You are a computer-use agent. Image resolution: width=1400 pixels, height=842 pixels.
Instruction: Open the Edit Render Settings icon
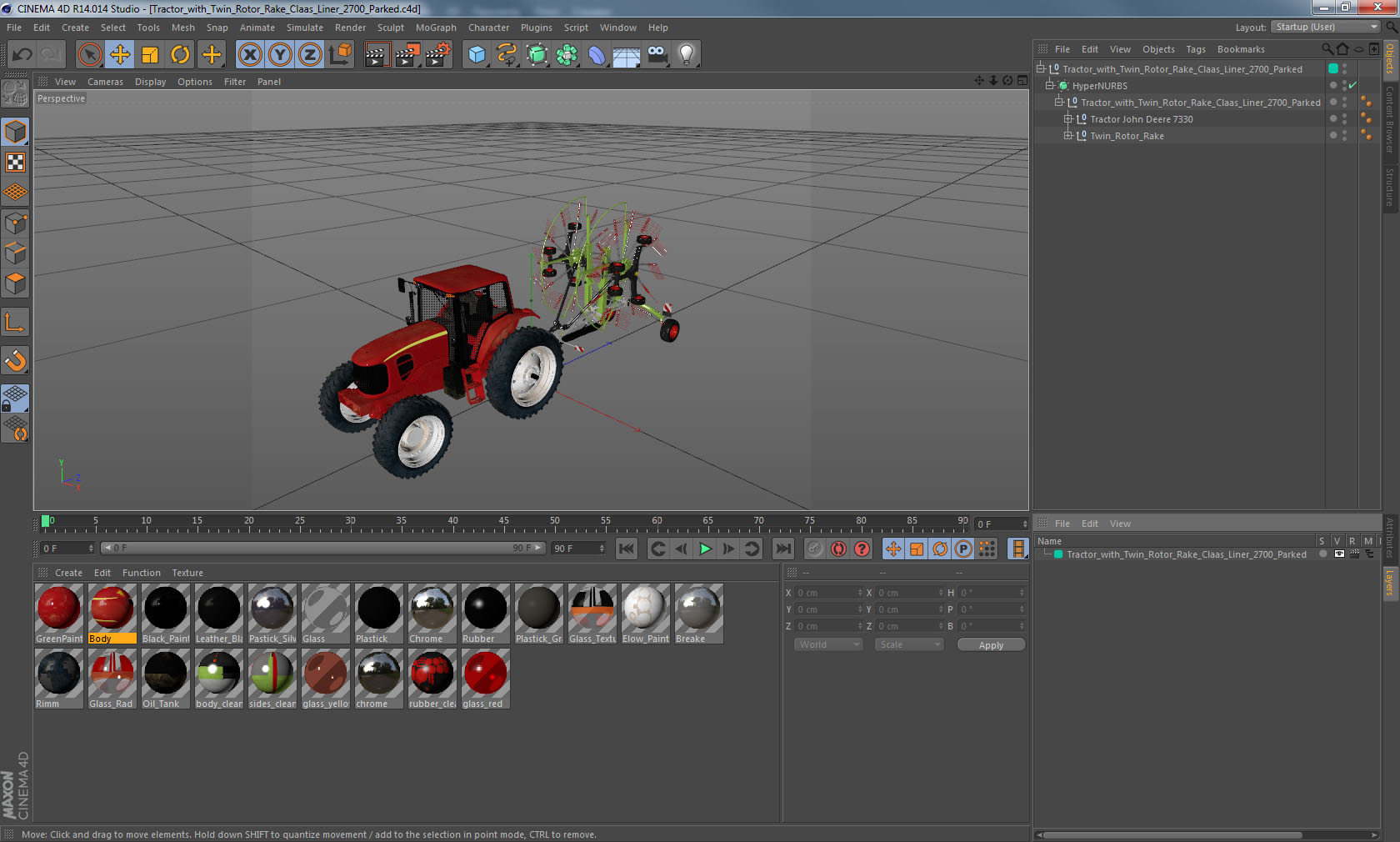(x=438, y=55)
